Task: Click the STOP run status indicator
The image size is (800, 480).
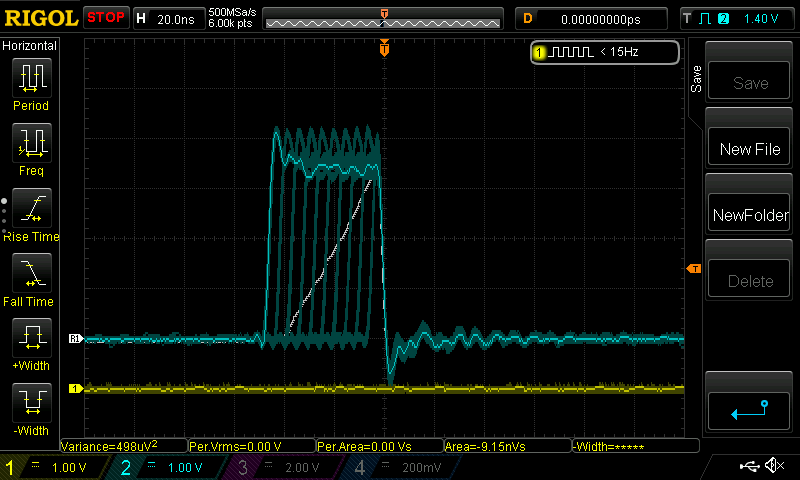Action: pyautogui.click(x=106, y=18)
